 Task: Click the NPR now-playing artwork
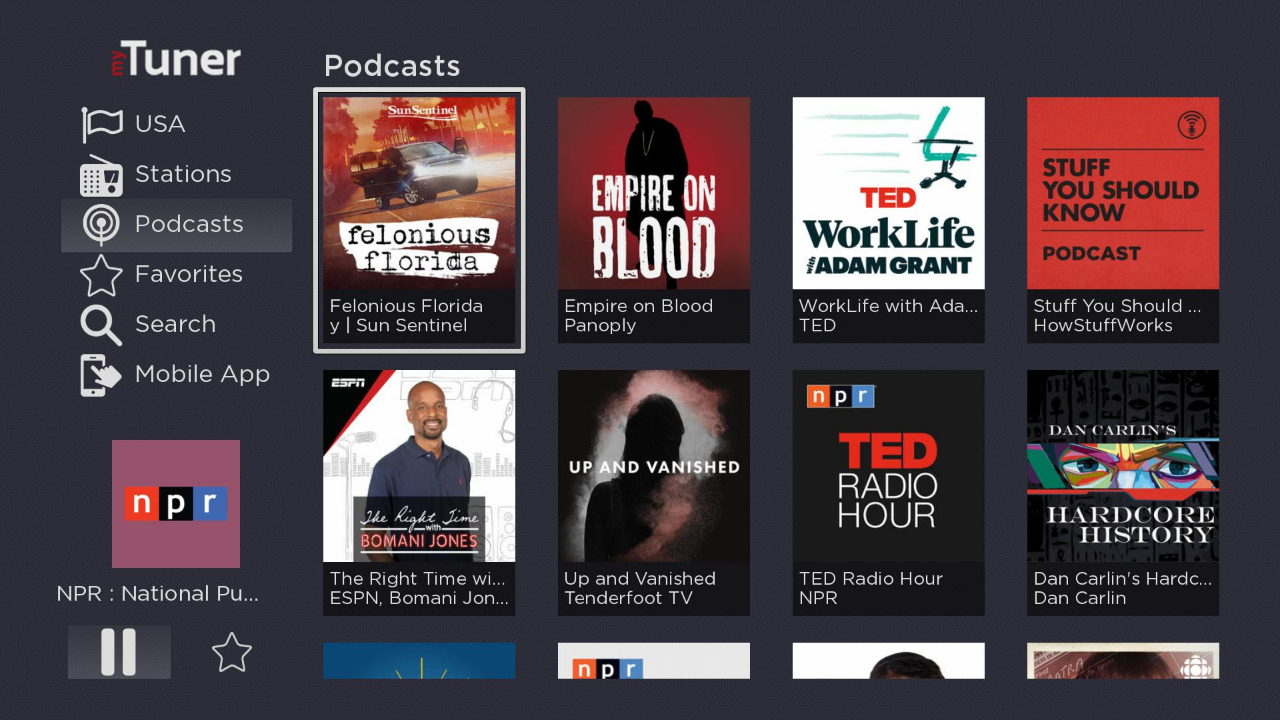[x=176, y=504]
